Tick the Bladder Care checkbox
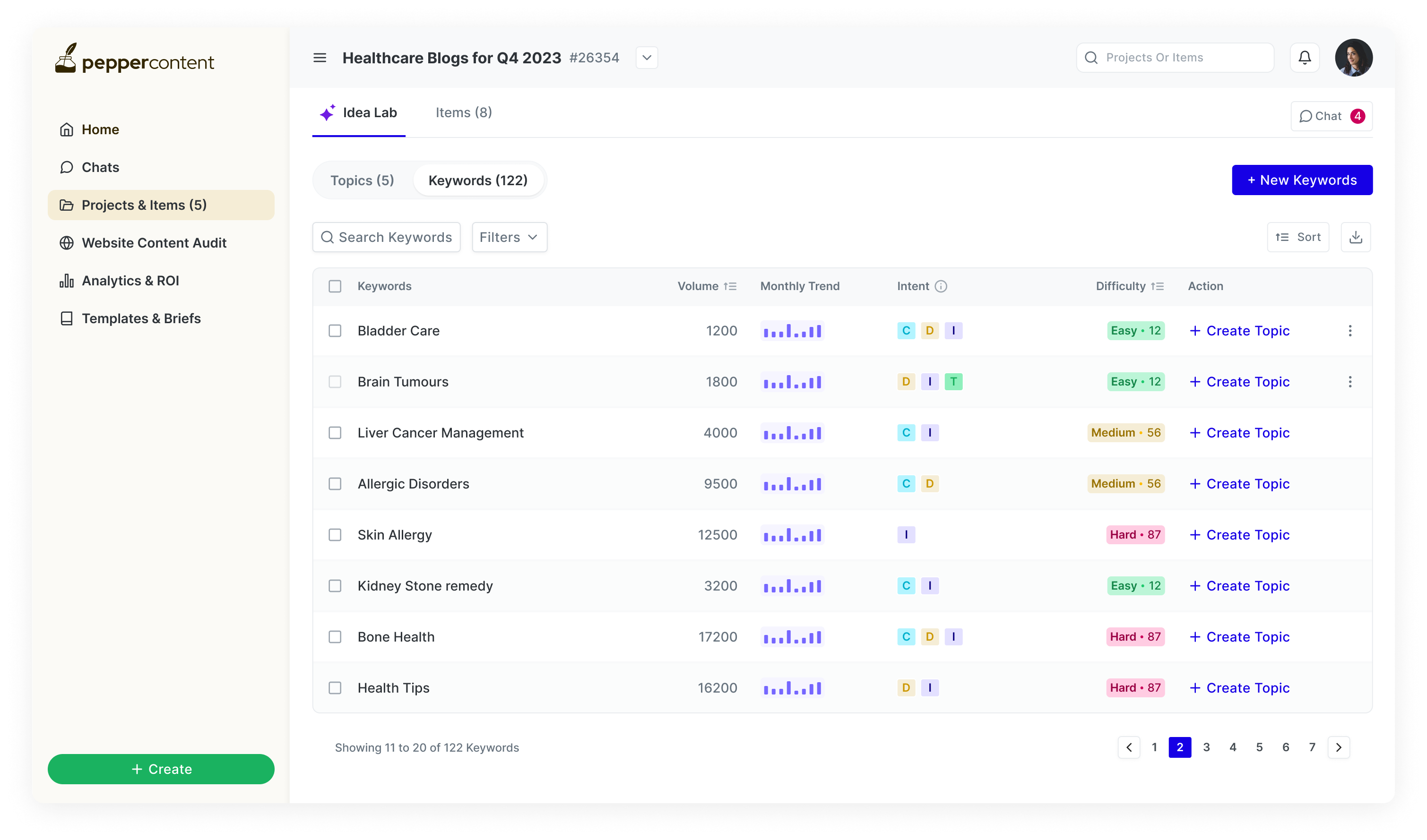 click(x=335, y=331)
